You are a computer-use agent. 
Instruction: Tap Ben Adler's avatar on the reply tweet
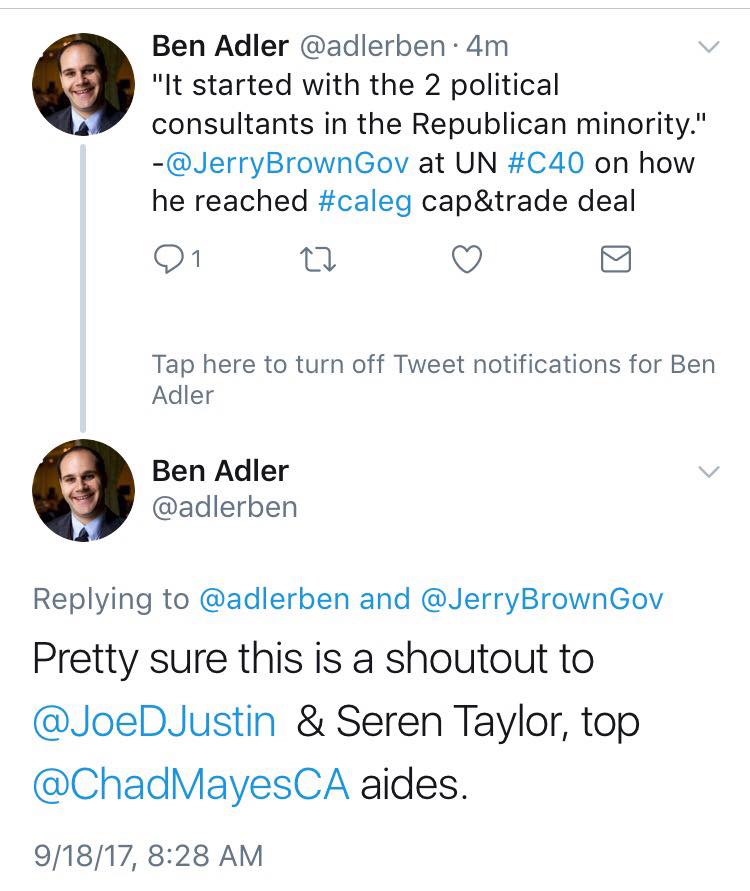83,490
